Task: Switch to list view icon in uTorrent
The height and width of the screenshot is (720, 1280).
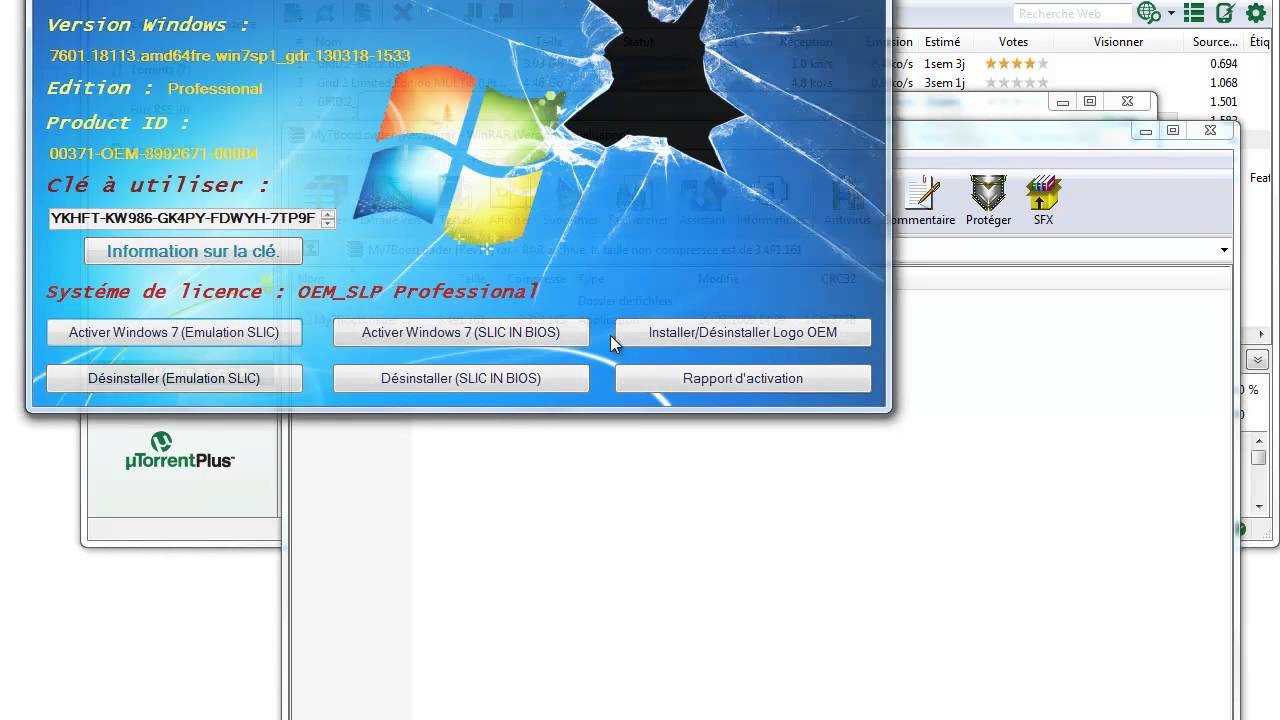Action: coord(1194,13)
